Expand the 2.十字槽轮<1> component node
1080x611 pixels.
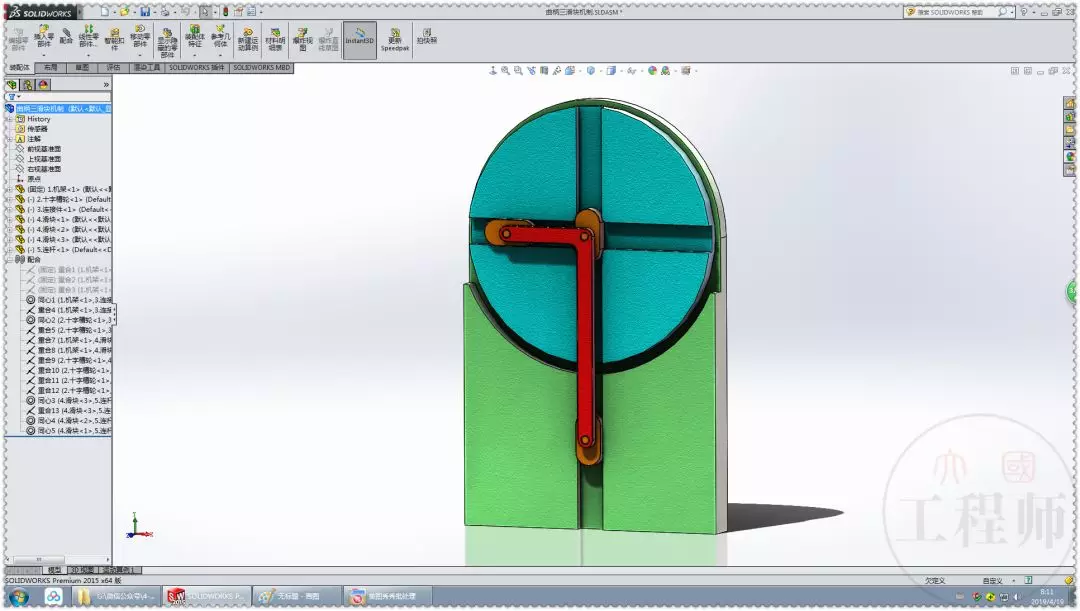click(x=9, y=199)
